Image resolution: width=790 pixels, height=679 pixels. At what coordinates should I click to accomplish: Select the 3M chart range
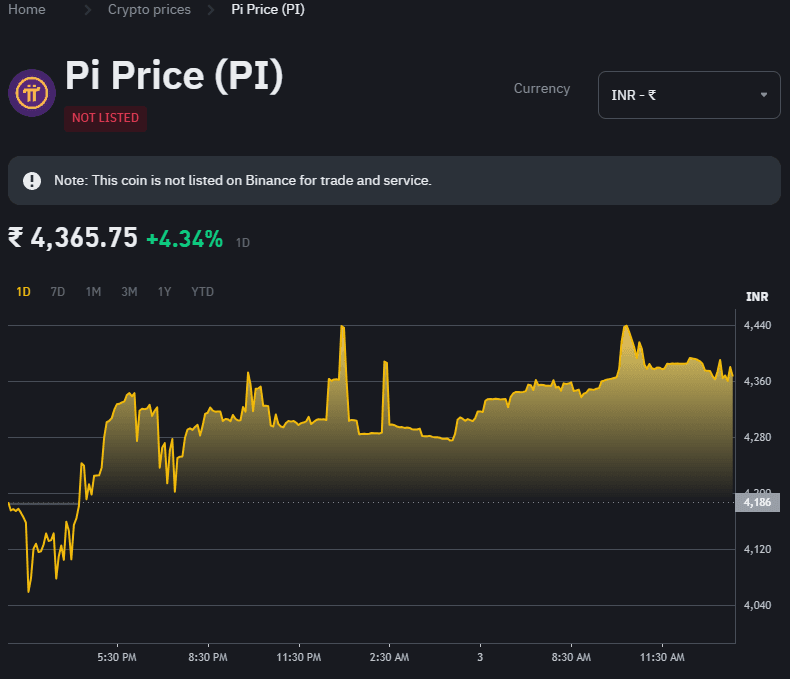[129, 292]
